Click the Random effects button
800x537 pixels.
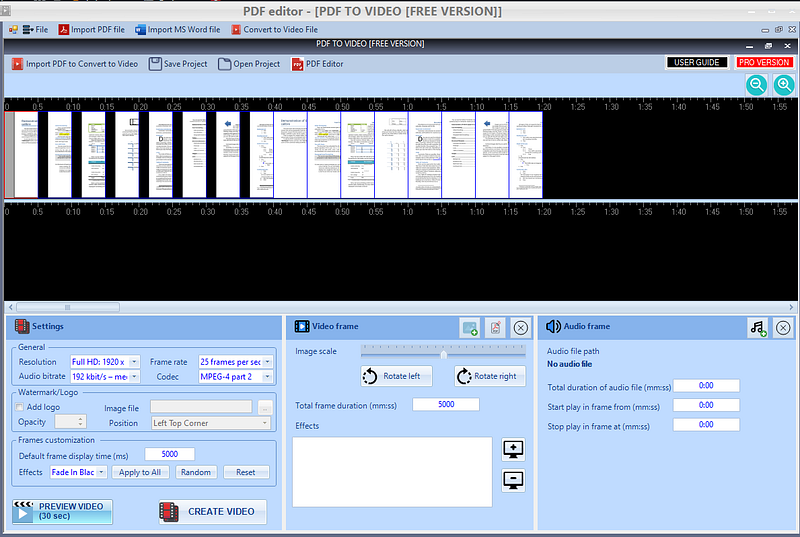196,472
